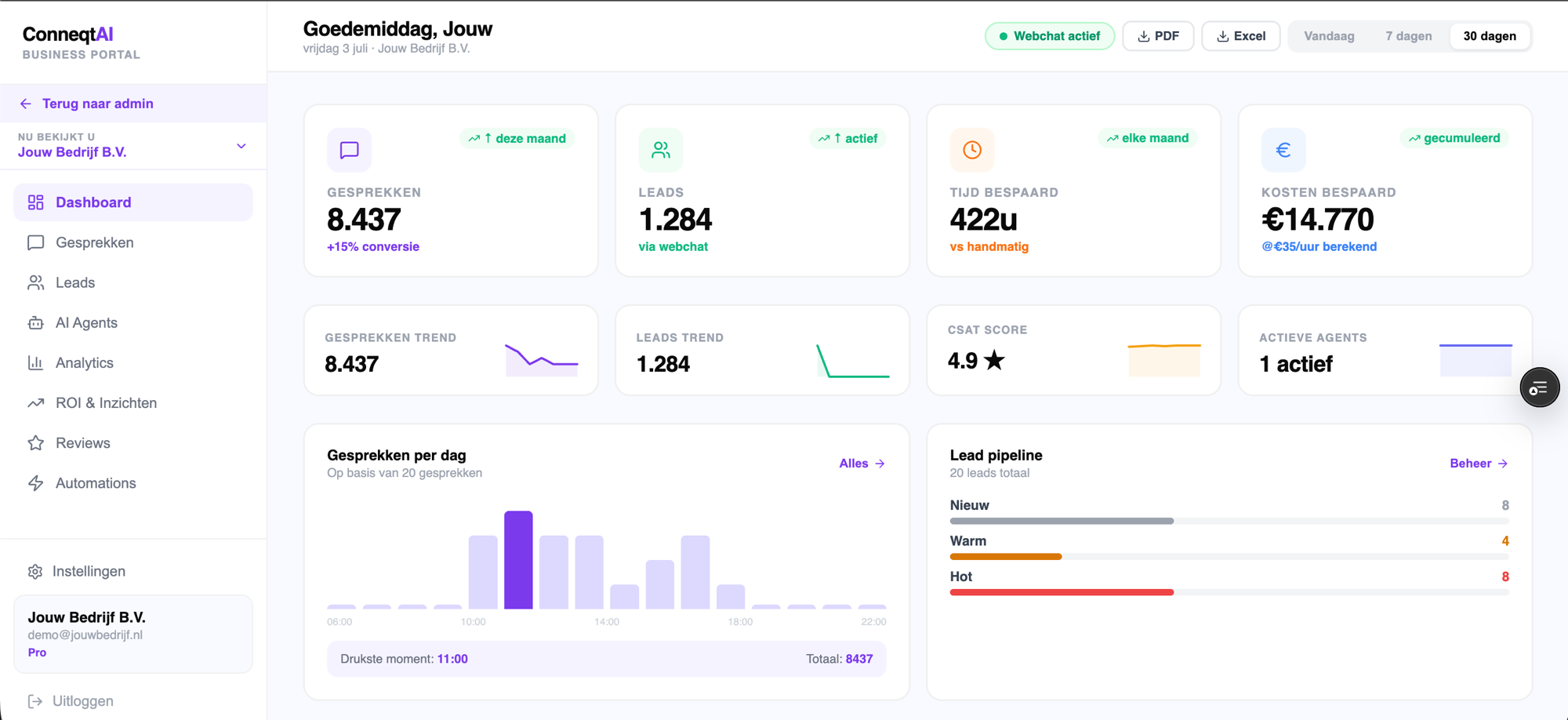Viewport: 1568px width, 720px height.
Task: Click the red Hot pipeline bar
Action: [1062, 592]
